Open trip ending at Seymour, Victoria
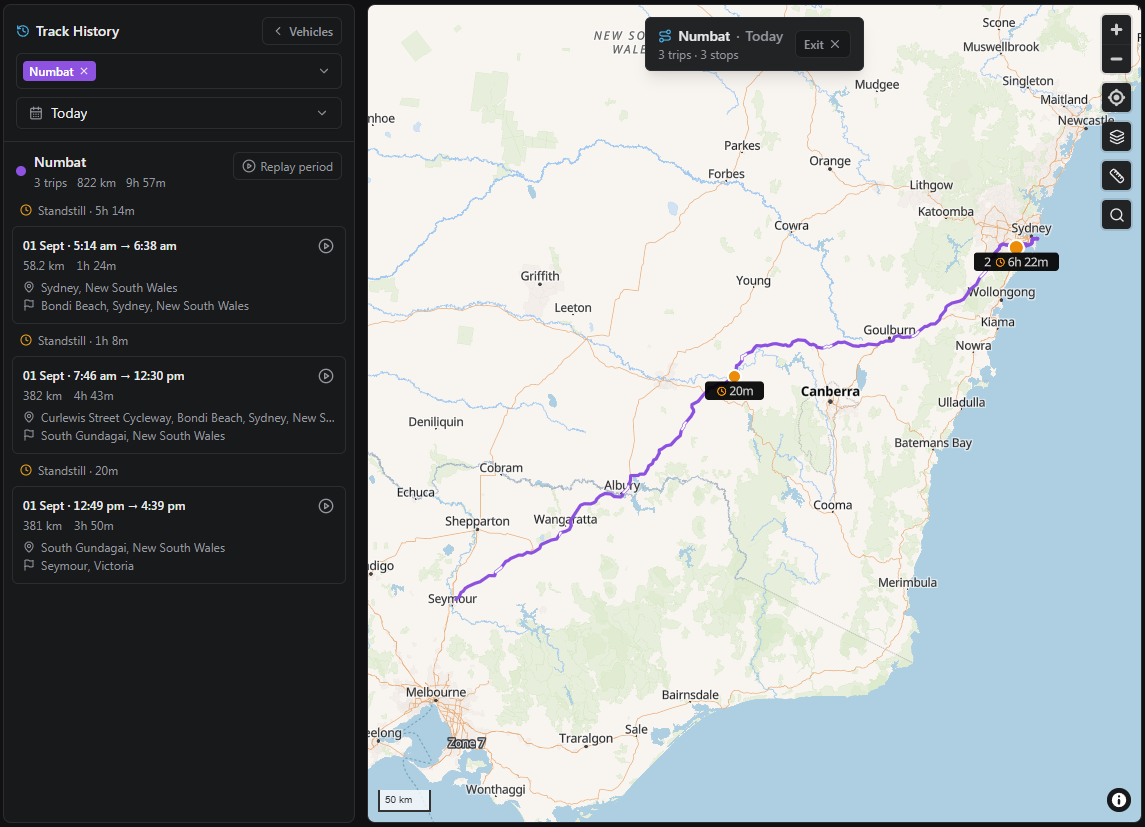This screenshot has width=1145, height=827. (x=179, y=535)
